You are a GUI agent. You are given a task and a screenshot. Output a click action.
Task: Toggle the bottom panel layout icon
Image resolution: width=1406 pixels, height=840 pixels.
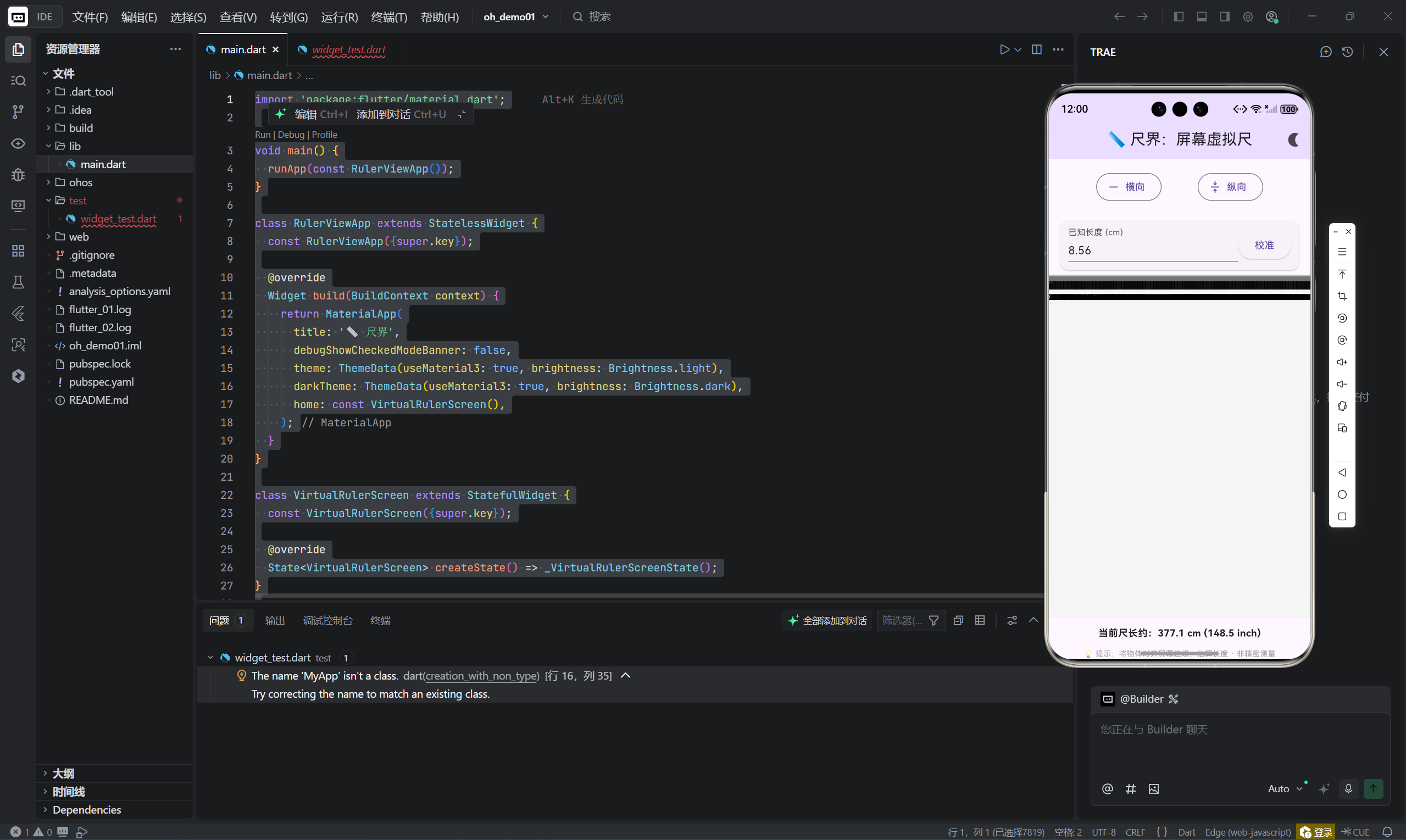[1202, 16]
